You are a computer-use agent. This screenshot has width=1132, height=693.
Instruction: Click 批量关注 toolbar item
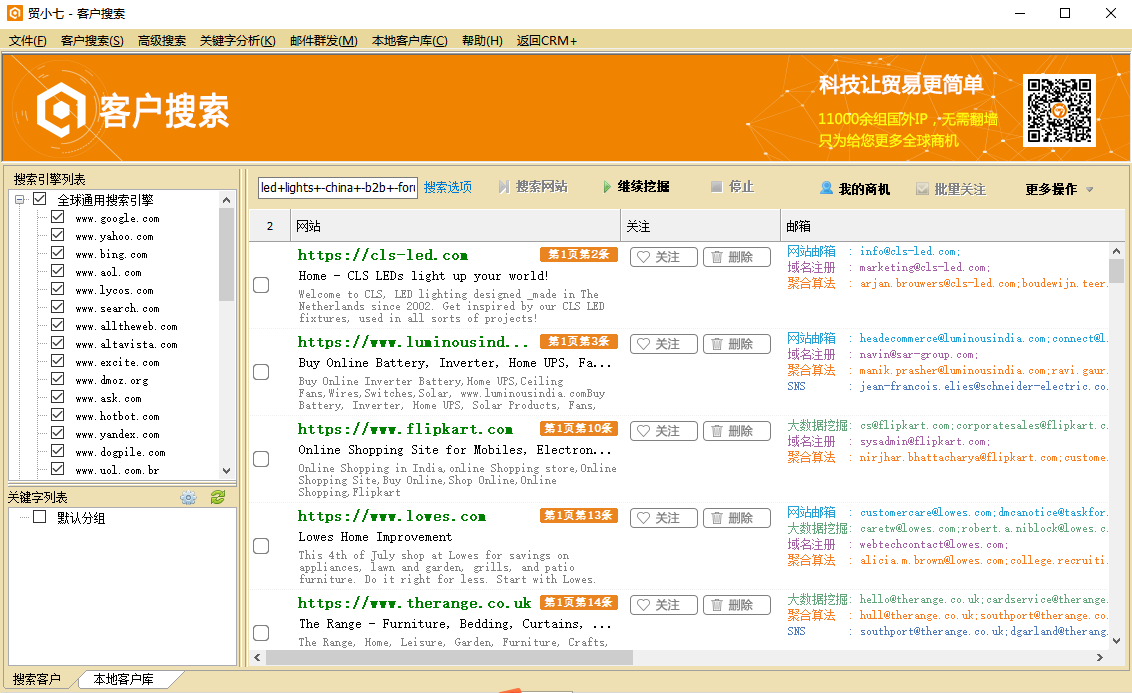coord(951,189)
